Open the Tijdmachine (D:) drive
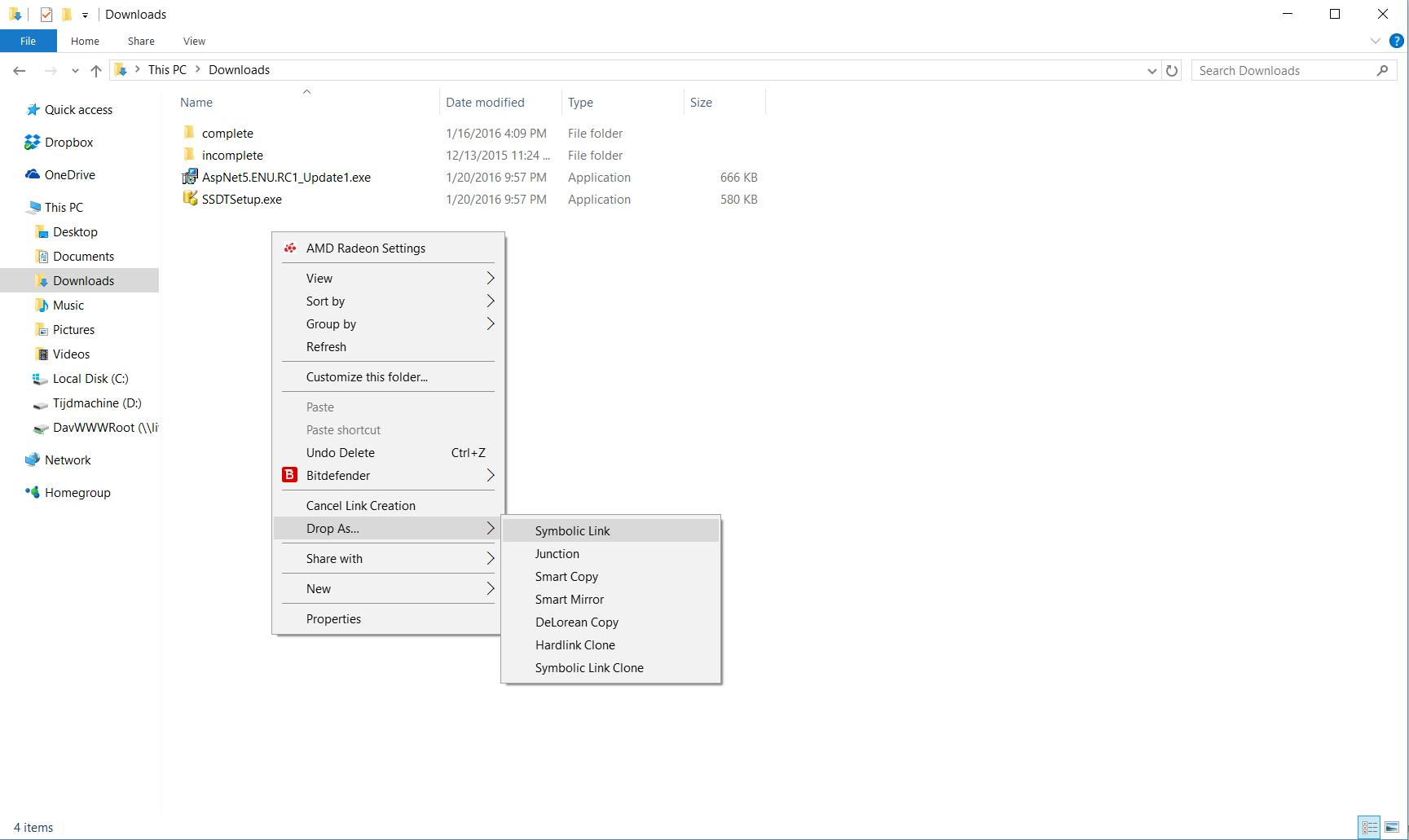Viewport: 1409px width, 840px height. [x=97, y=403]
